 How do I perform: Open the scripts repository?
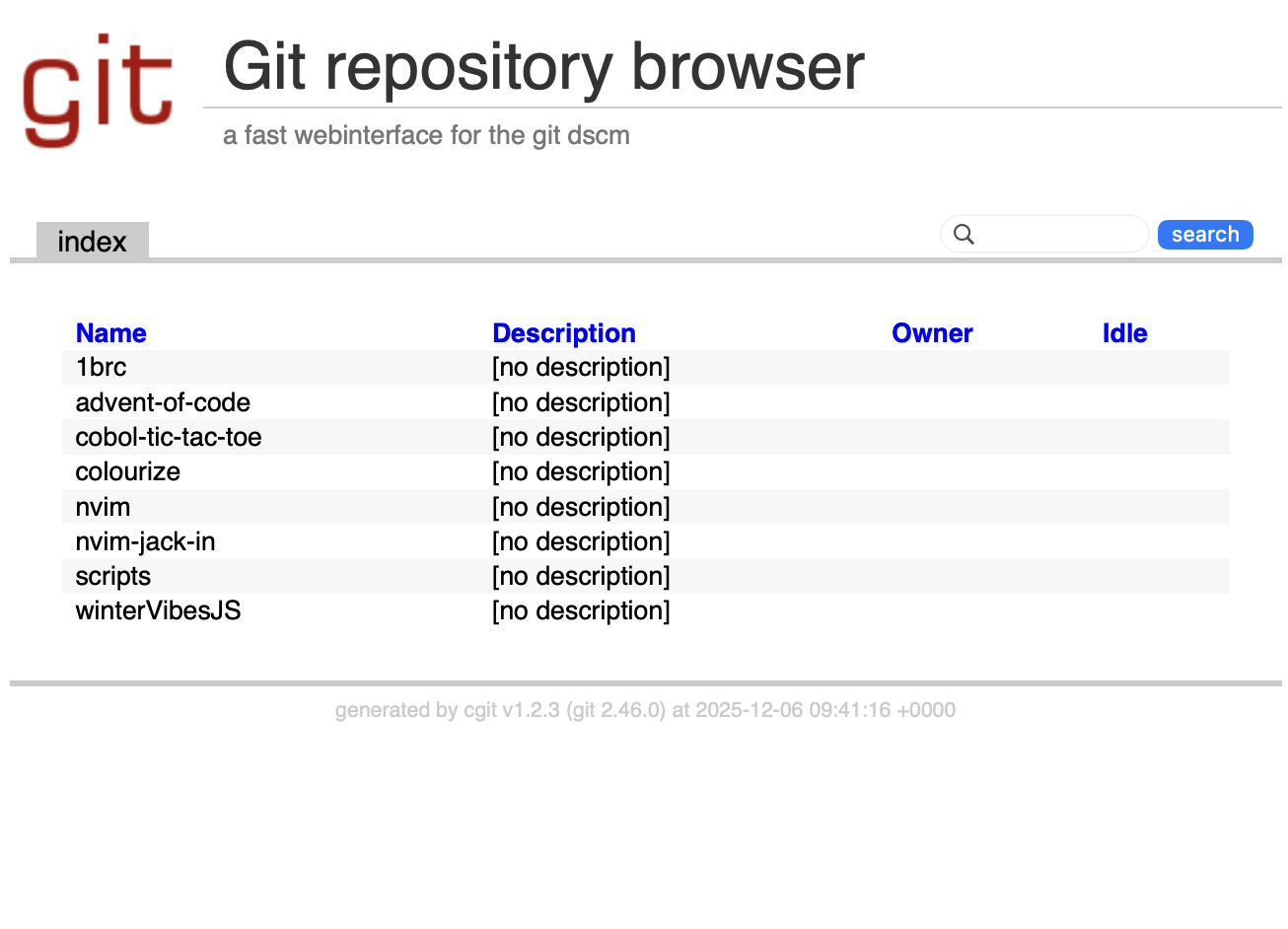point(112,576)
